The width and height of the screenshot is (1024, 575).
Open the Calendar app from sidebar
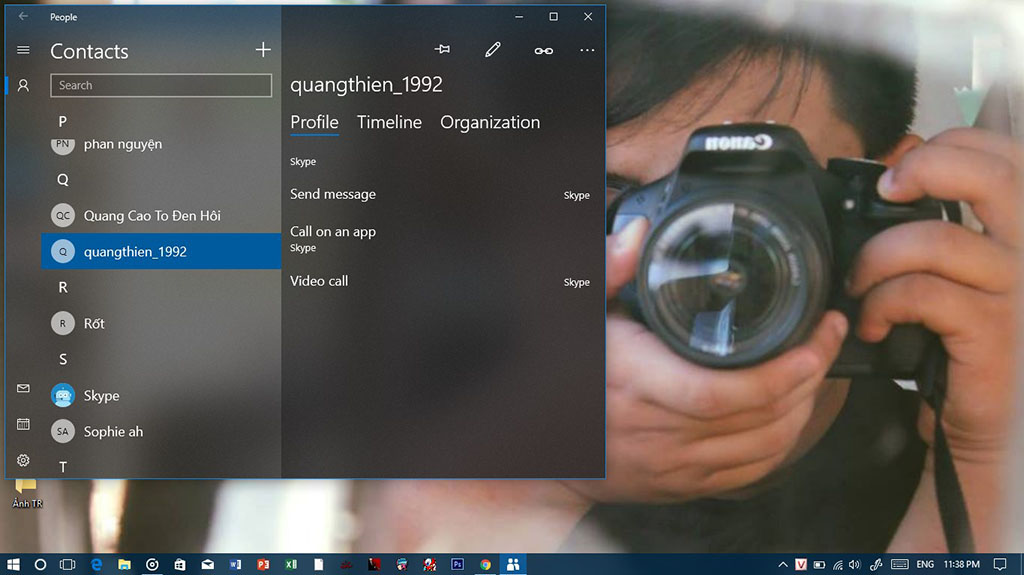[x=24, y=424]
